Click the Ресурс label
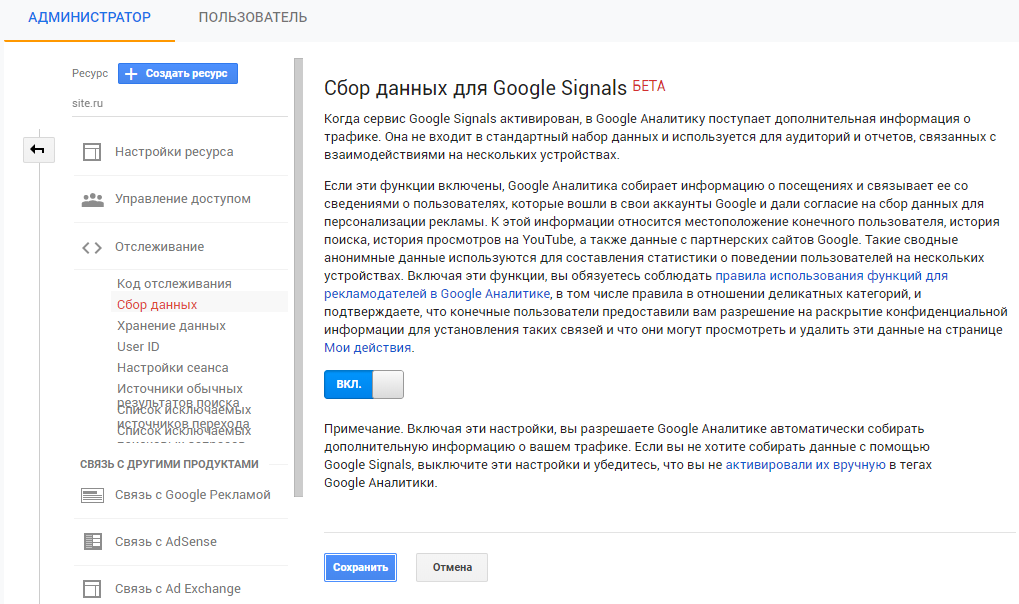Screen dimensions: 1019x604 pos(90,73)
